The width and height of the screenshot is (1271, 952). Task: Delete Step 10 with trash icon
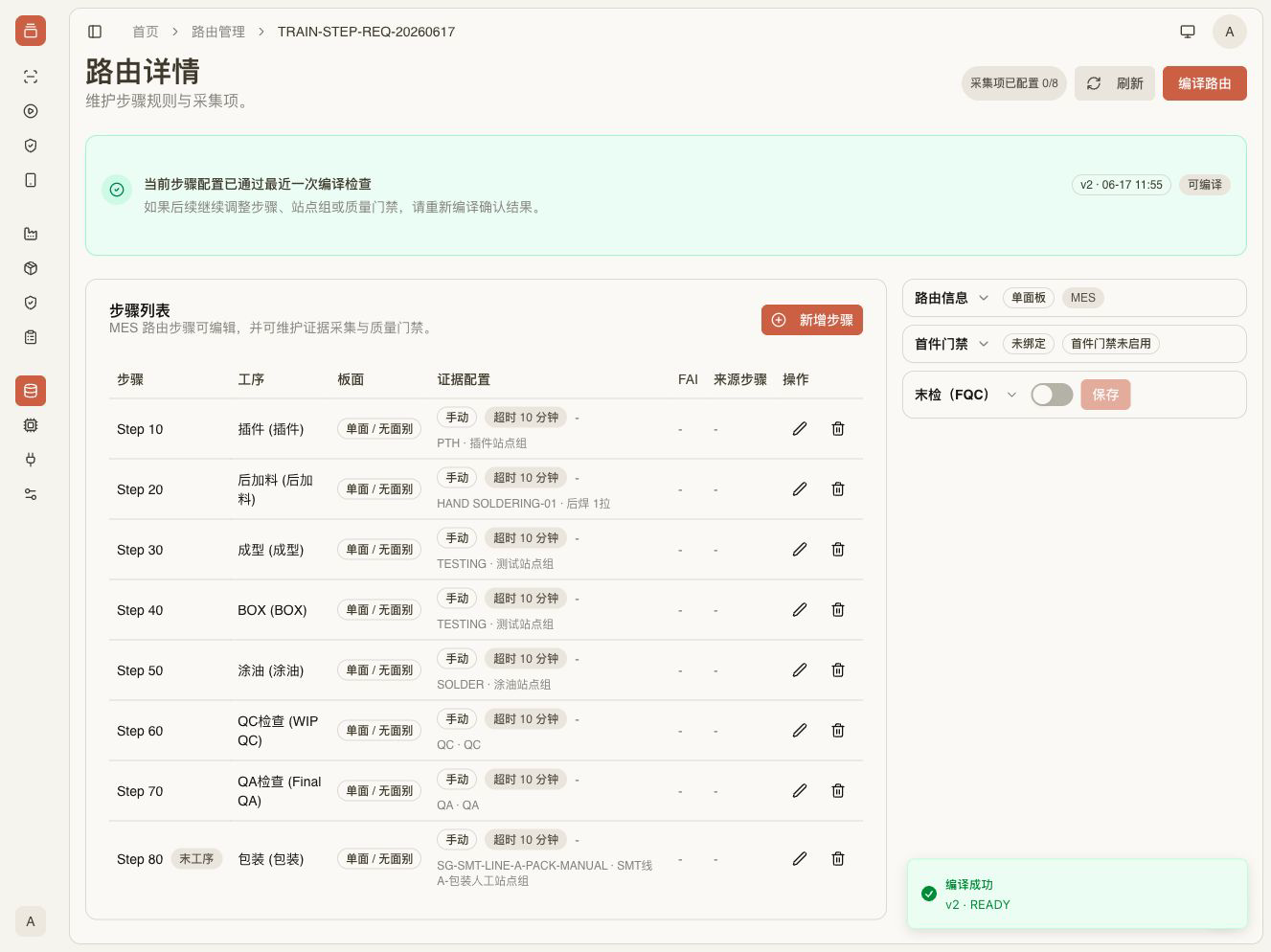coord(838,429)
